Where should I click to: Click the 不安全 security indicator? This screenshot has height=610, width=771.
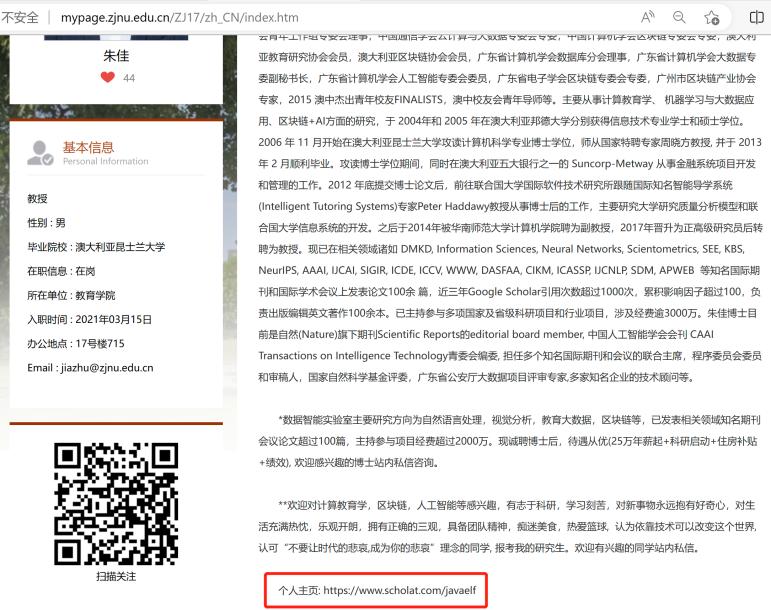pyautogui.click(x=20, y=18)
